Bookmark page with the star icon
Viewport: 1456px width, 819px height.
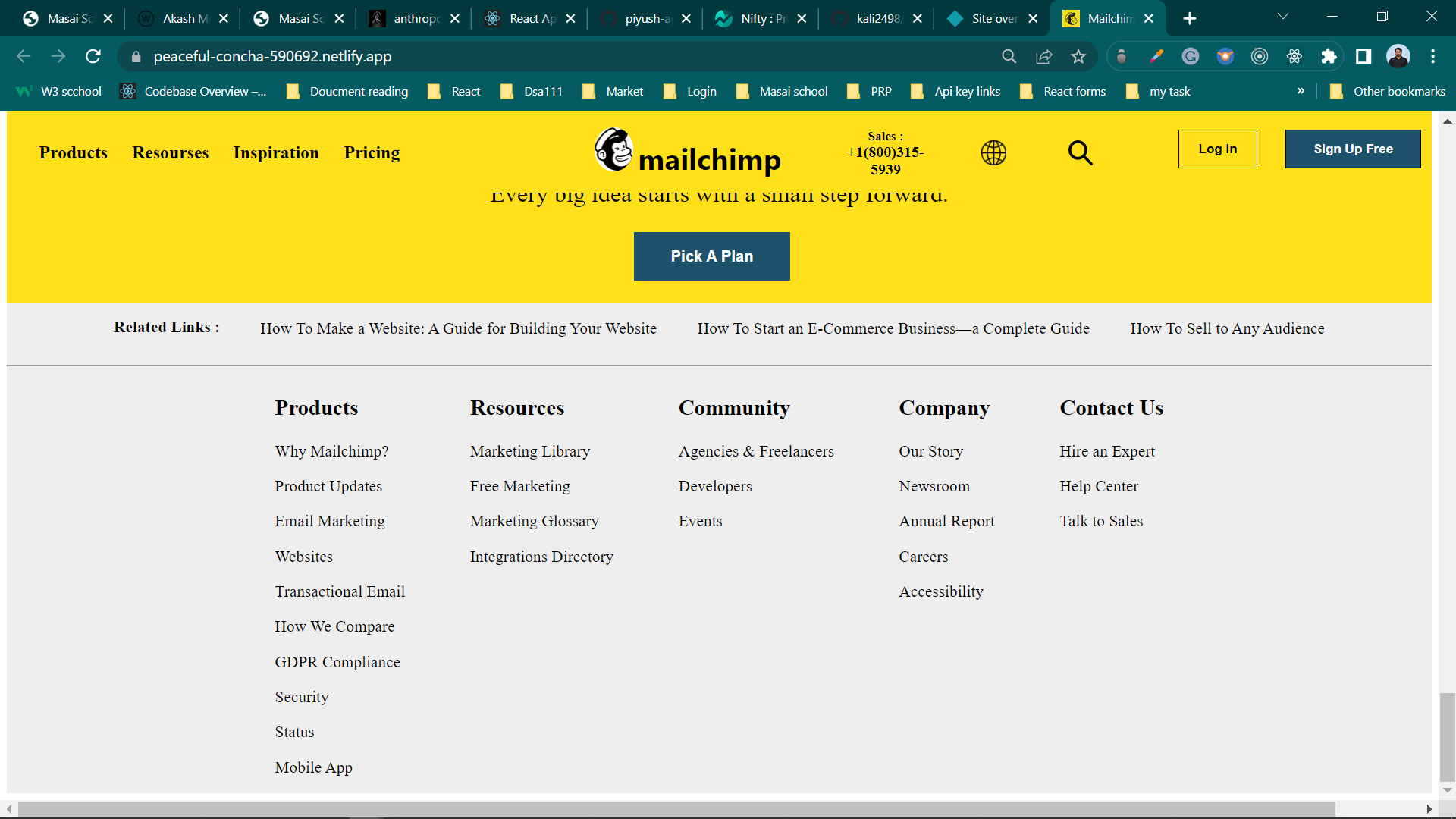coord(1078,56)
